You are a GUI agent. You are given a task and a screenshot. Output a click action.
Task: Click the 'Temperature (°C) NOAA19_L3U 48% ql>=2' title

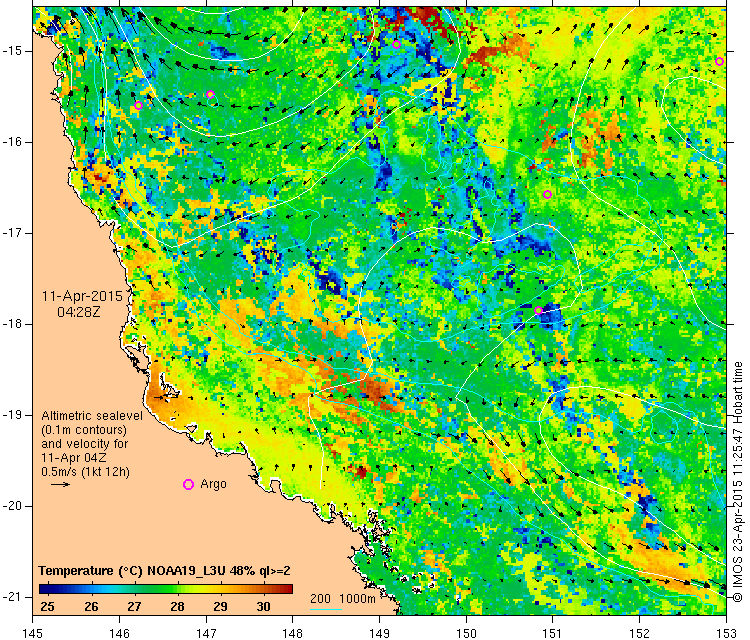[x=165, y=571]
